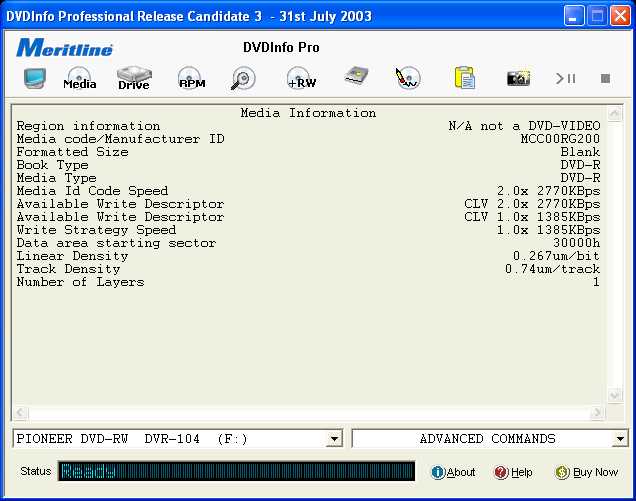Open the Media information tool
Viewport: 636px width, 501px height.
(80, 78)
